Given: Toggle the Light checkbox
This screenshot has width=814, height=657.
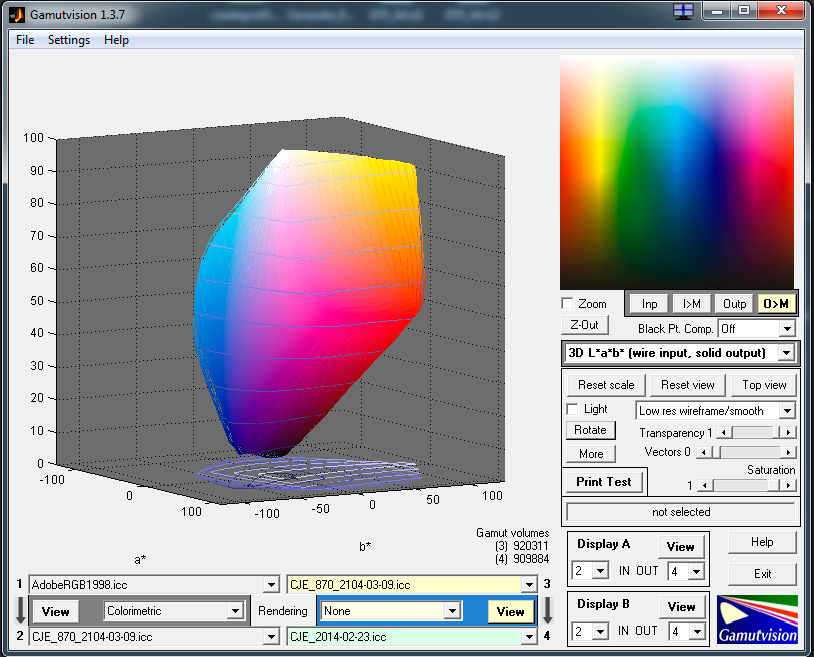Looking at the screenshot, I should 573,409.
